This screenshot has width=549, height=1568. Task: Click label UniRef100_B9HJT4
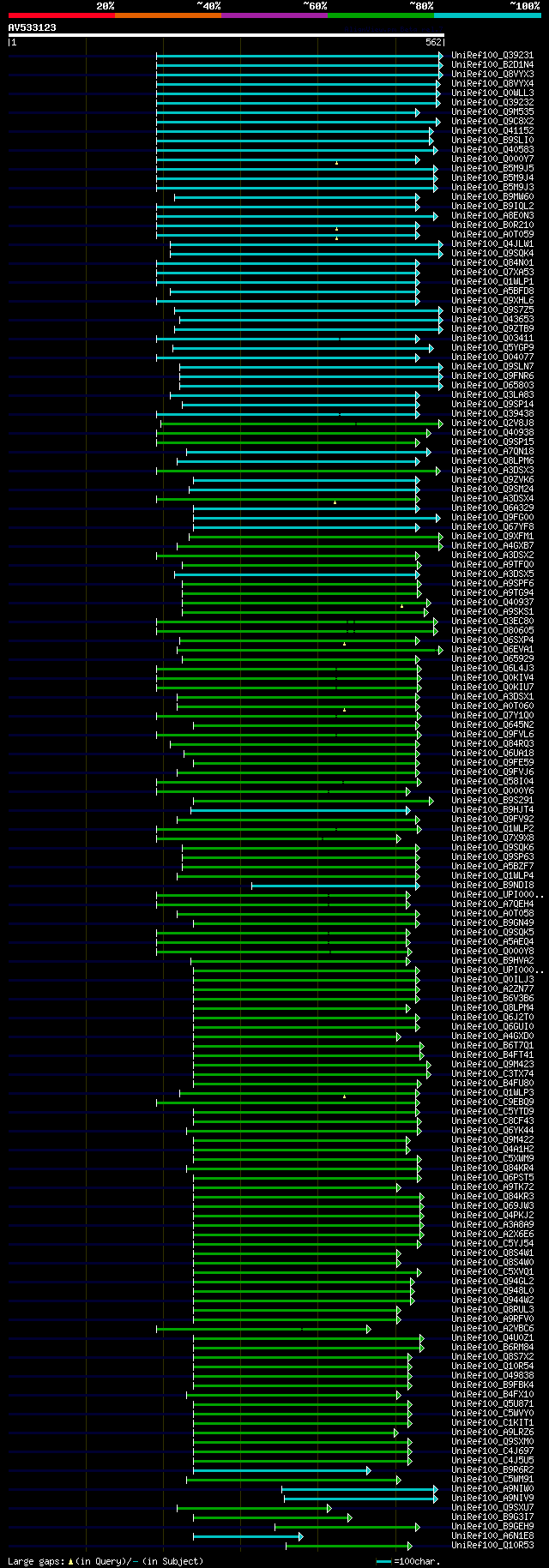pyautogui.click(x=492, y=810)
